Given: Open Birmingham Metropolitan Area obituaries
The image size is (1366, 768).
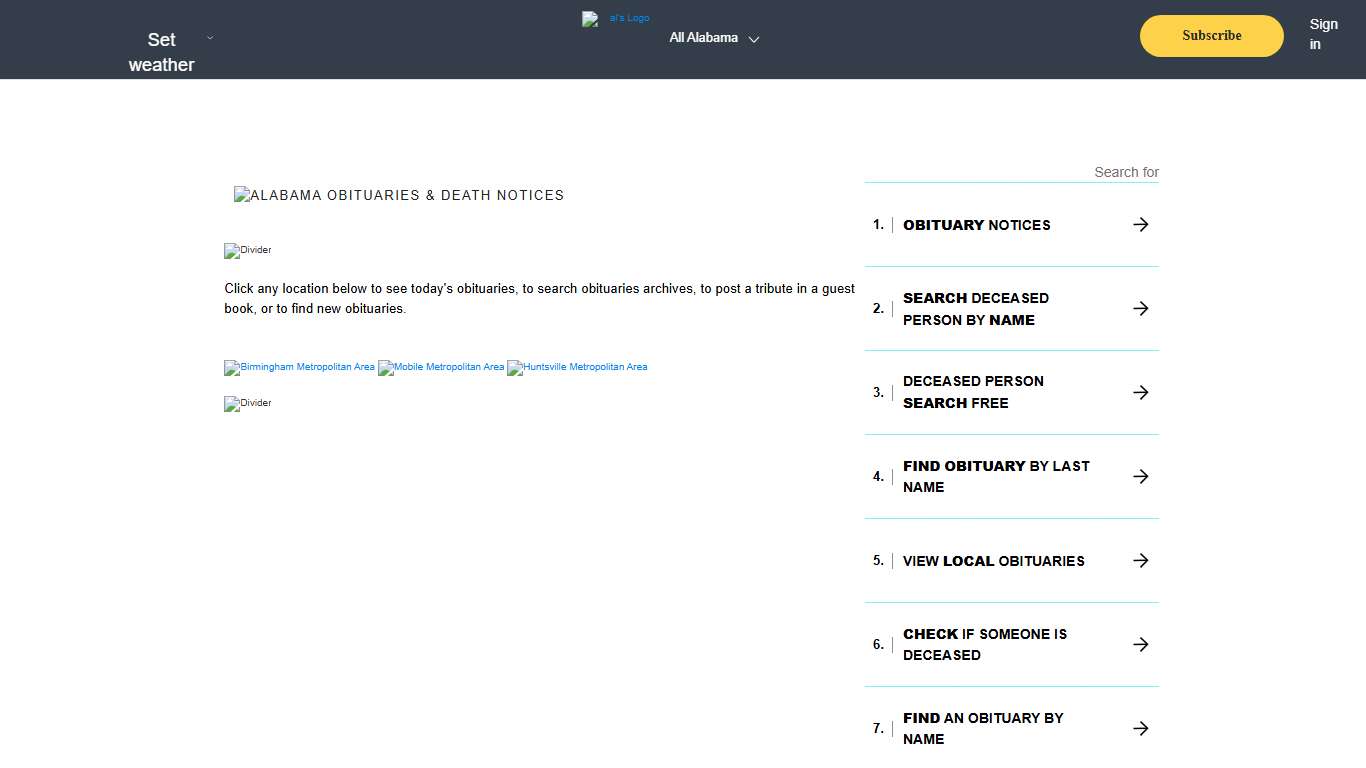Looking at the screenshot, I should [299, 367].
